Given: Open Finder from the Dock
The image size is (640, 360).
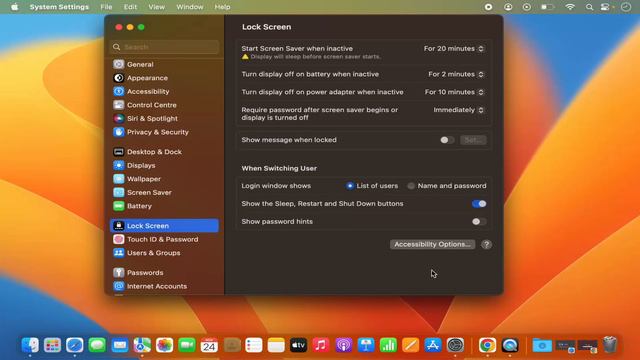Looking at the screenshot, I should pos(30,345).
